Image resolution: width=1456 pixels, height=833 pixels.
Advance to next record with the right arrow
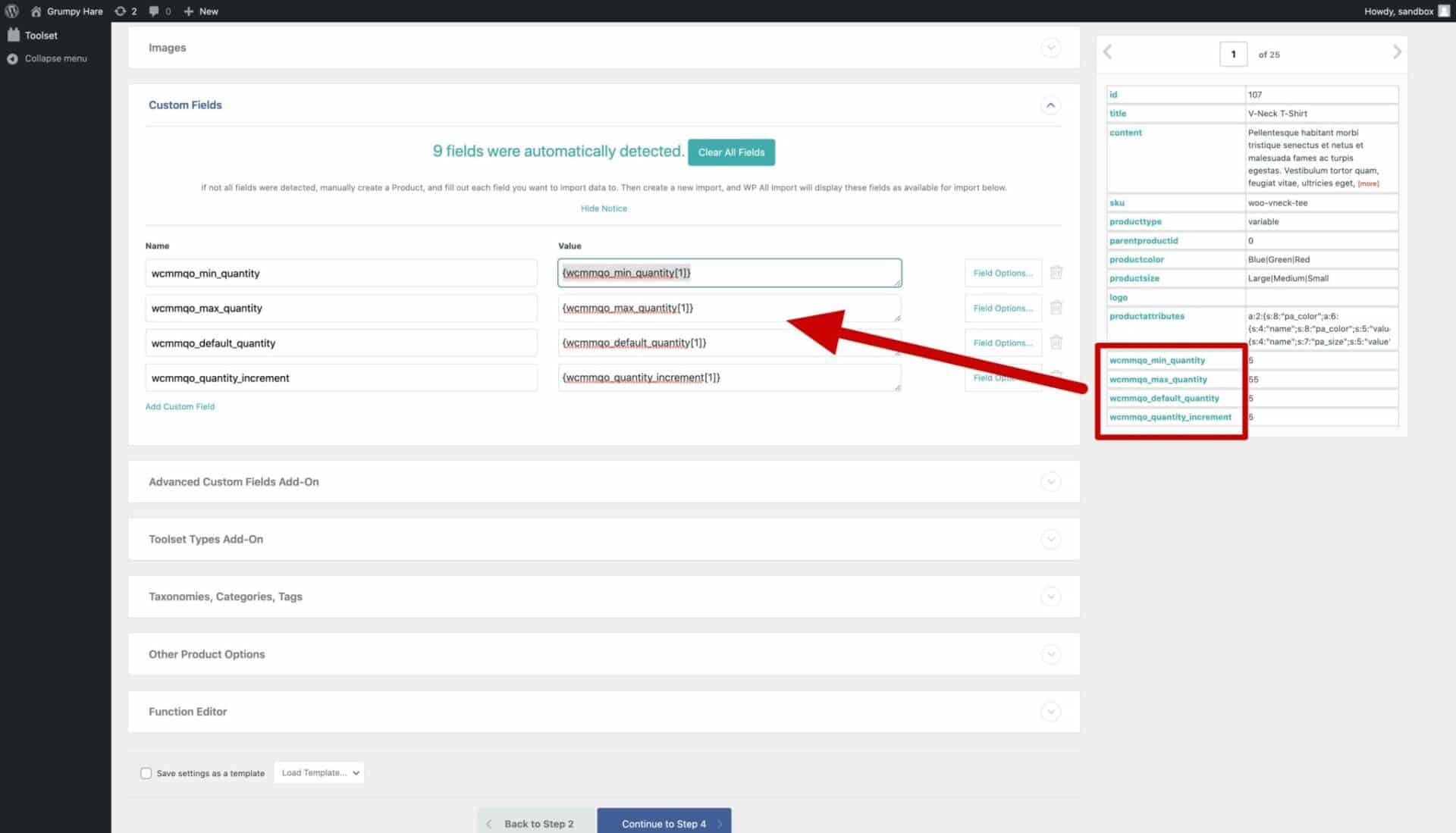[x=1398, y=52]
